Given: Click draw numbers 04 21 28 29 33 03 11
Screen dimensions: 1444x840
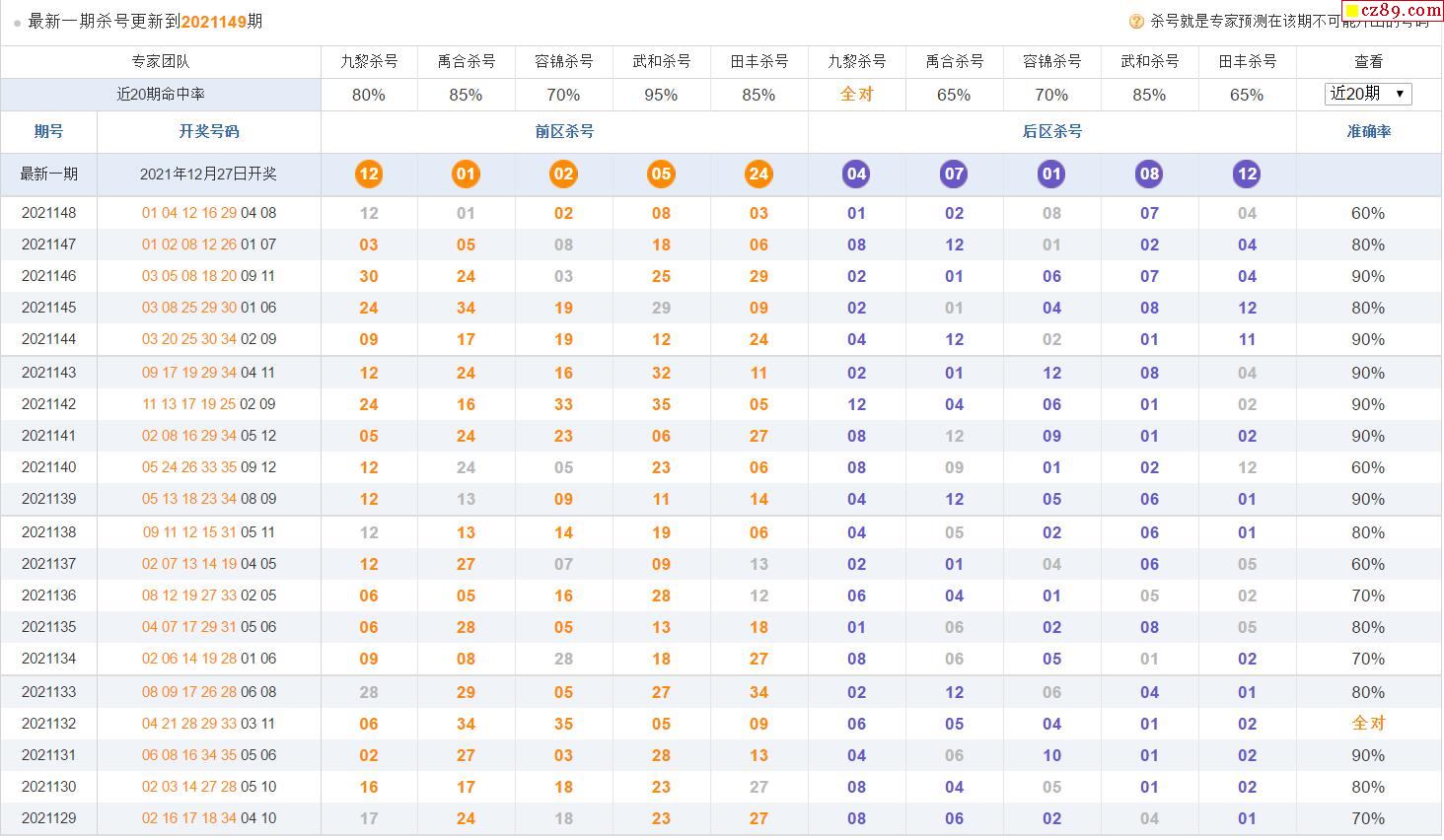Looking at the screenshot, I should coord(209,724).
